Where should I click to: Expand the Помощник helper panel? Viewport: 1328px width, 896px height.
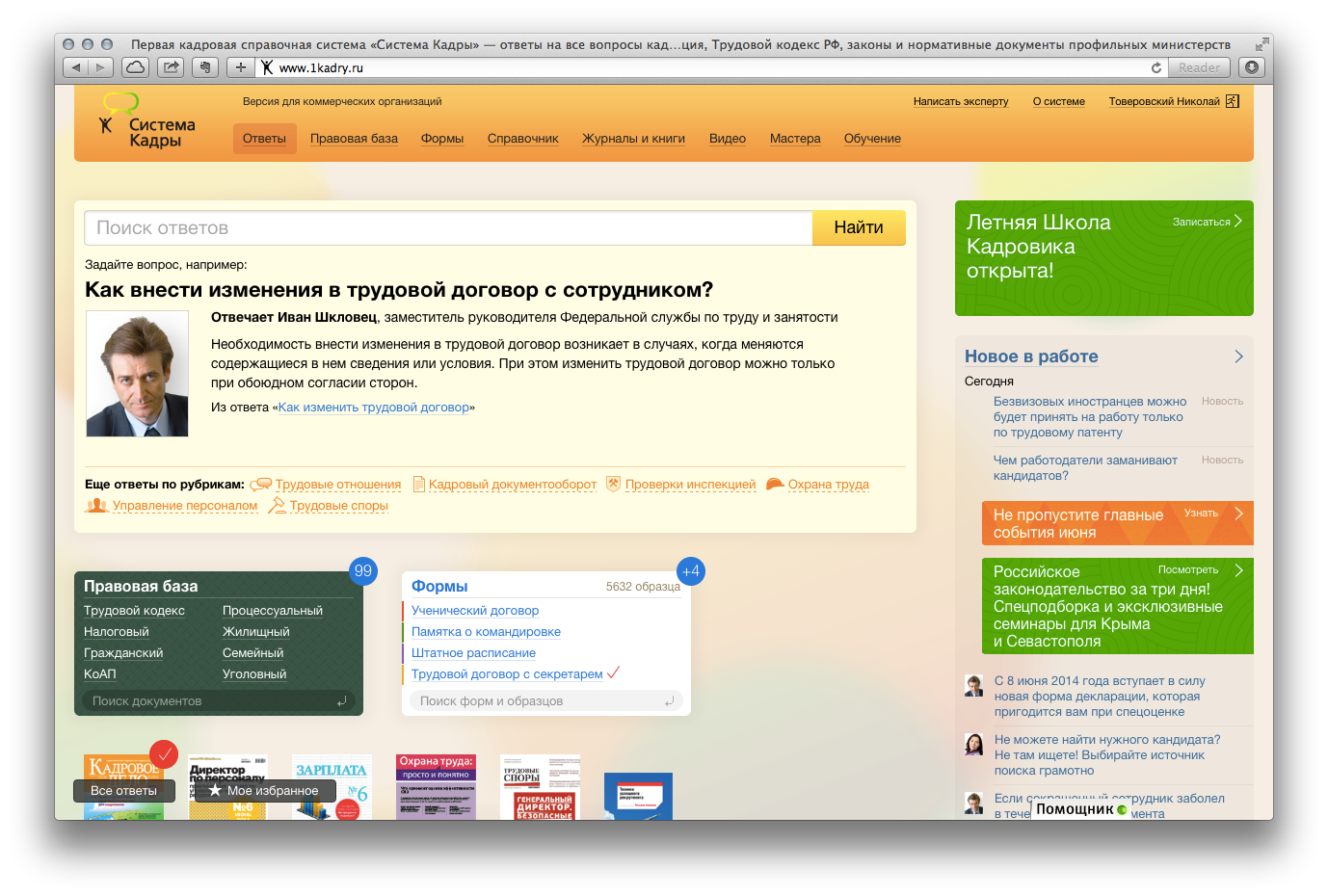(1080, 809)
